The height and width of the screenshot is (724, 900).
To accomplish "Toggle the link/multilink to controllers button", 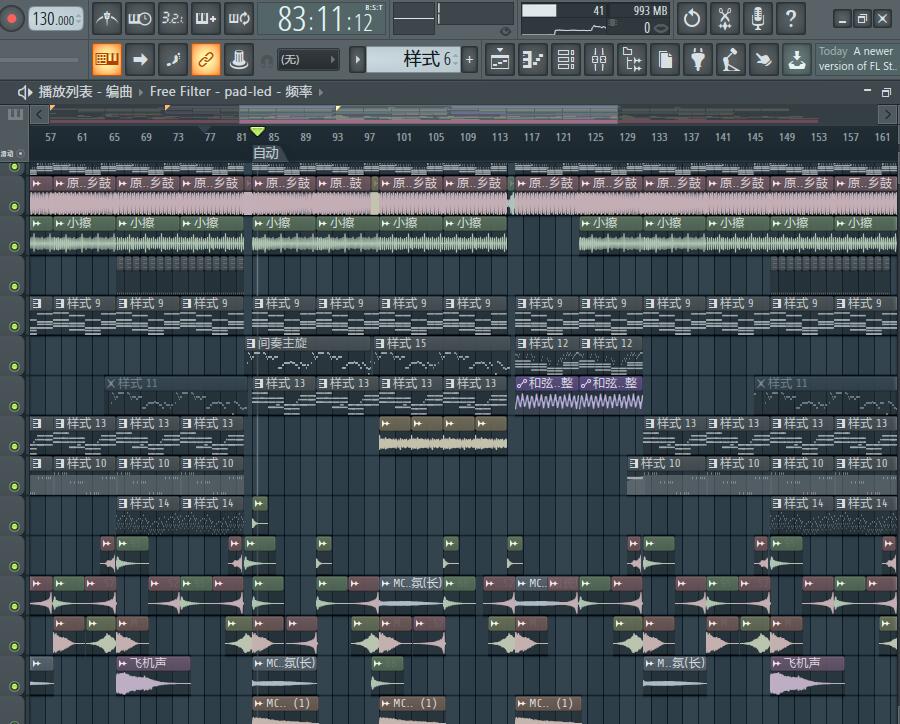I will tap(205, 60).
